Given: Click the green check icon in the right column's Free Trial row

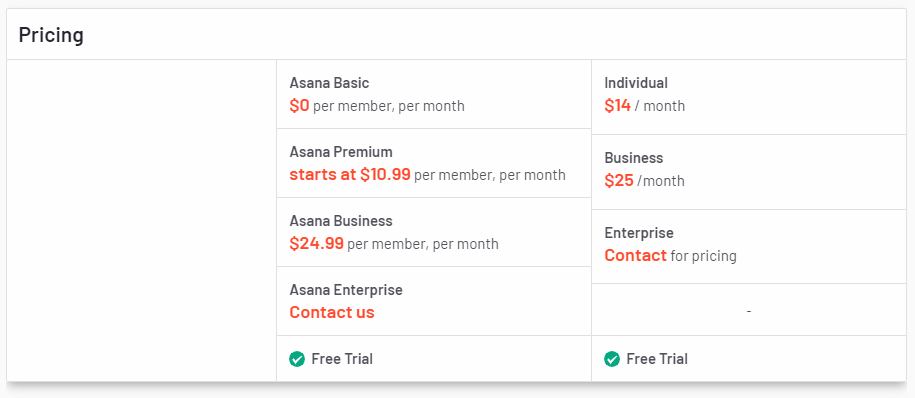Looking at the screenshot, I should click(612, 359).
